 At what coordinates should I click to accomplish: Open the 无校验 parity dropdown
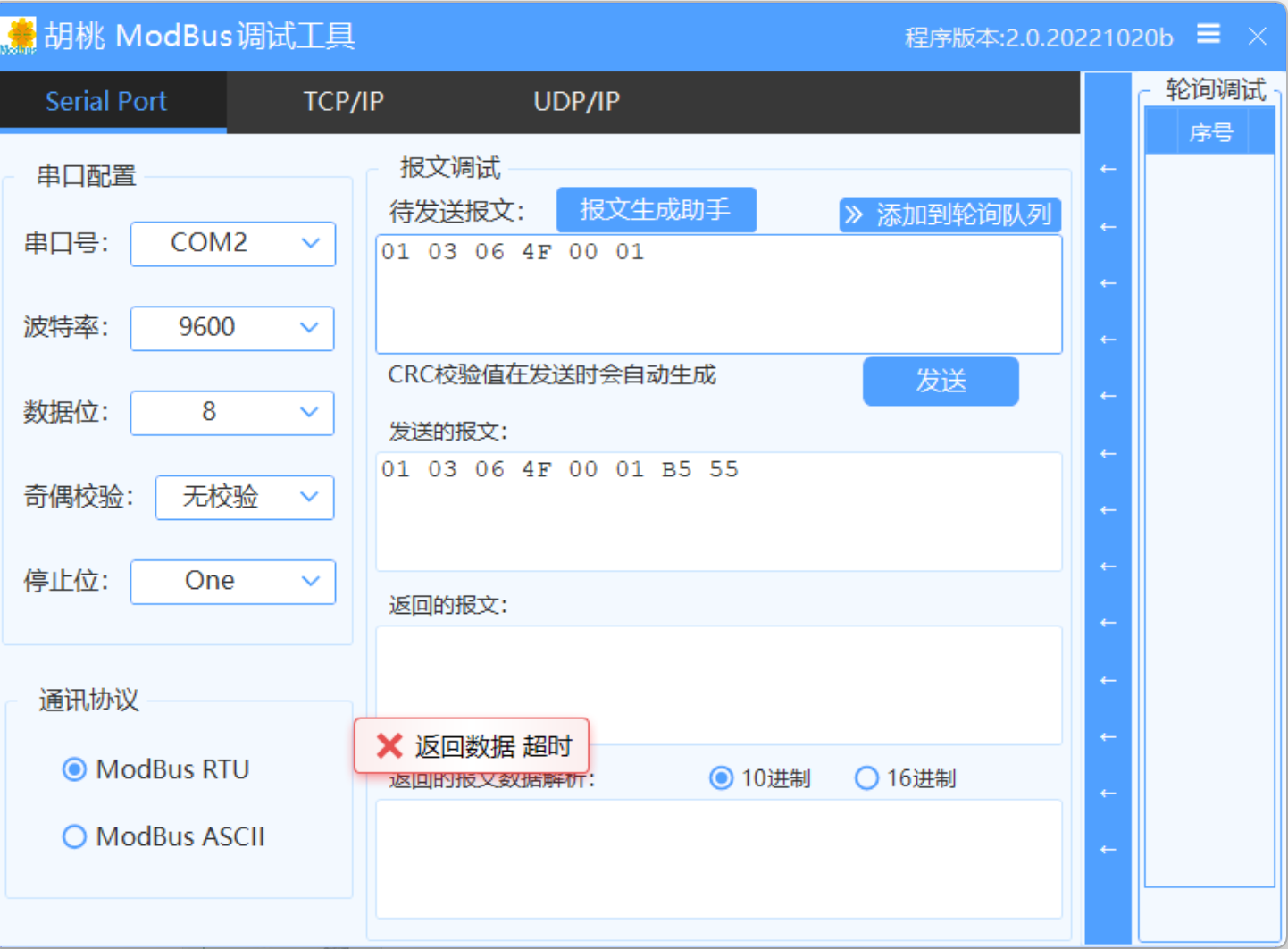tap(245, 497)
